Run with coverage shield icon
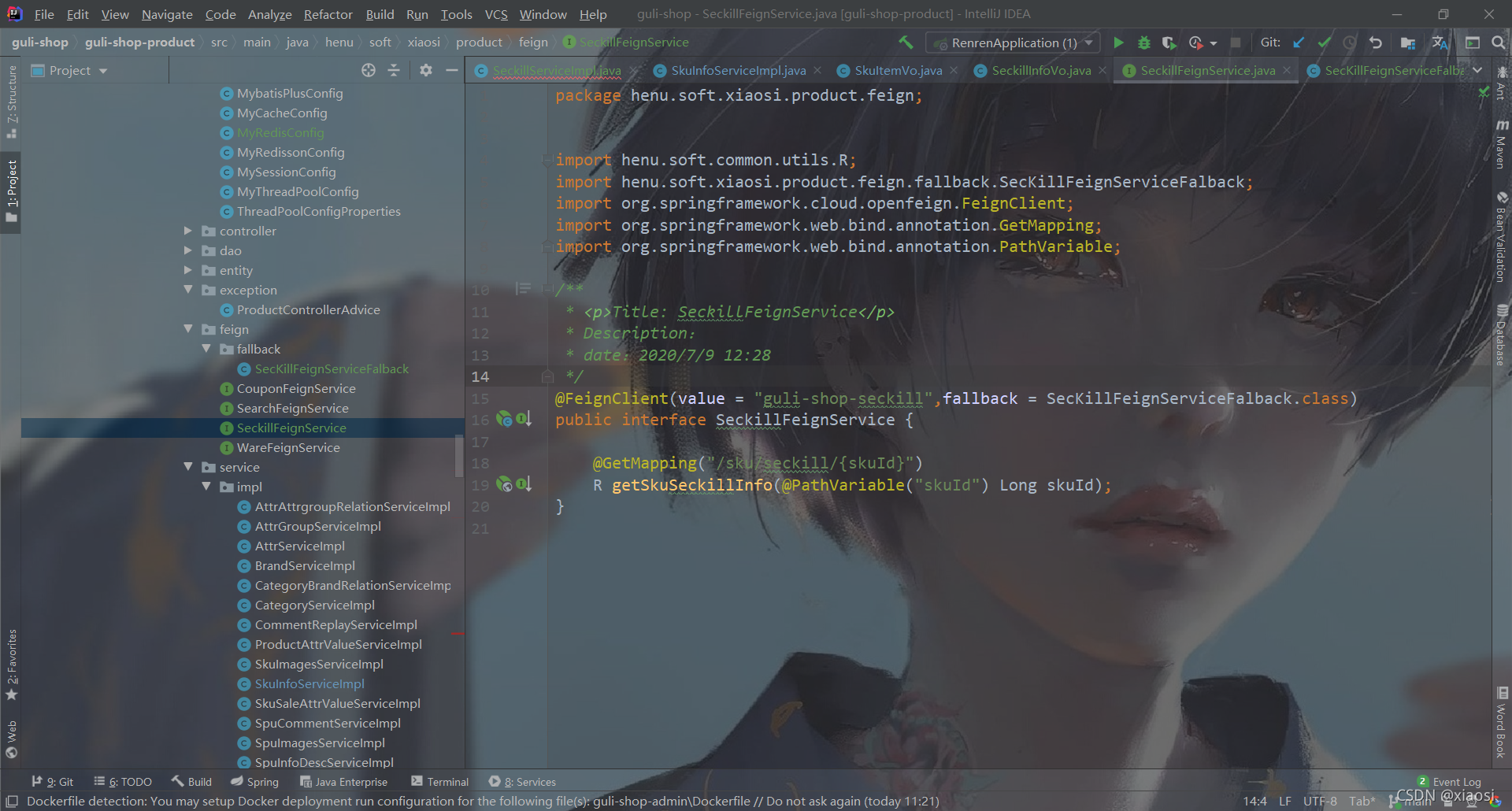 click(1169, 43)
